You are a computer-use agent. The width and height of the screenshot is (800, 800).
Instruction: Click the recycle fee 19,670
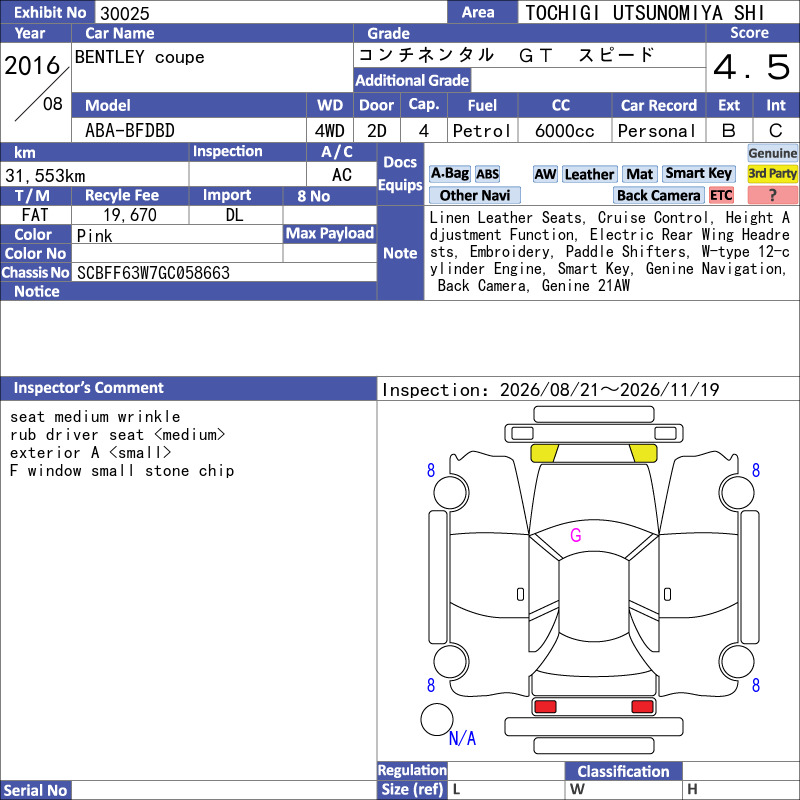pos(130,215)
